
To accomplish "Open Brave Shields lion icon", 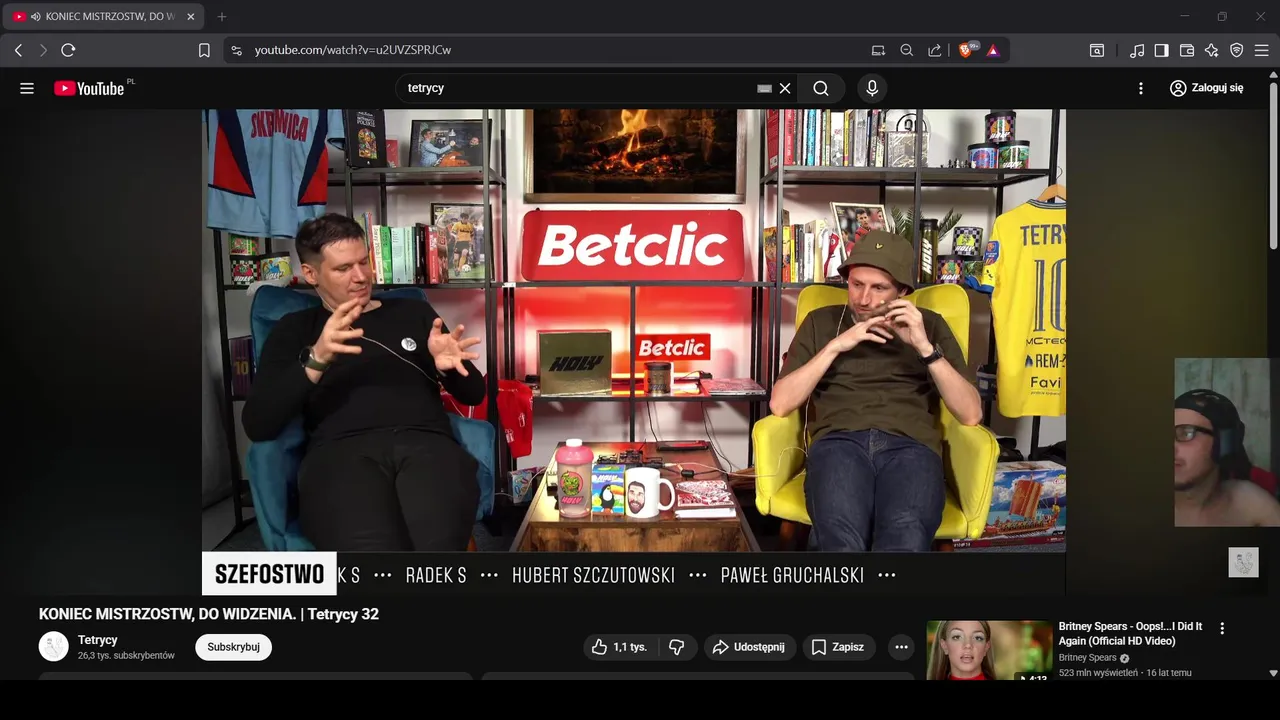I will click(x=967, y=50).
